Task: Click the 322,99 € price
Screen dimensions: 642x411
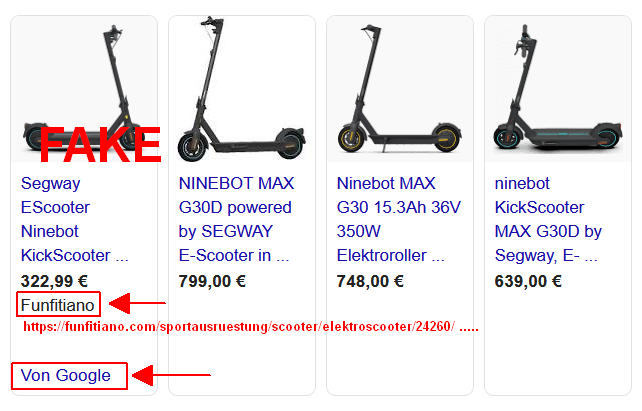Action: [54, 281]
